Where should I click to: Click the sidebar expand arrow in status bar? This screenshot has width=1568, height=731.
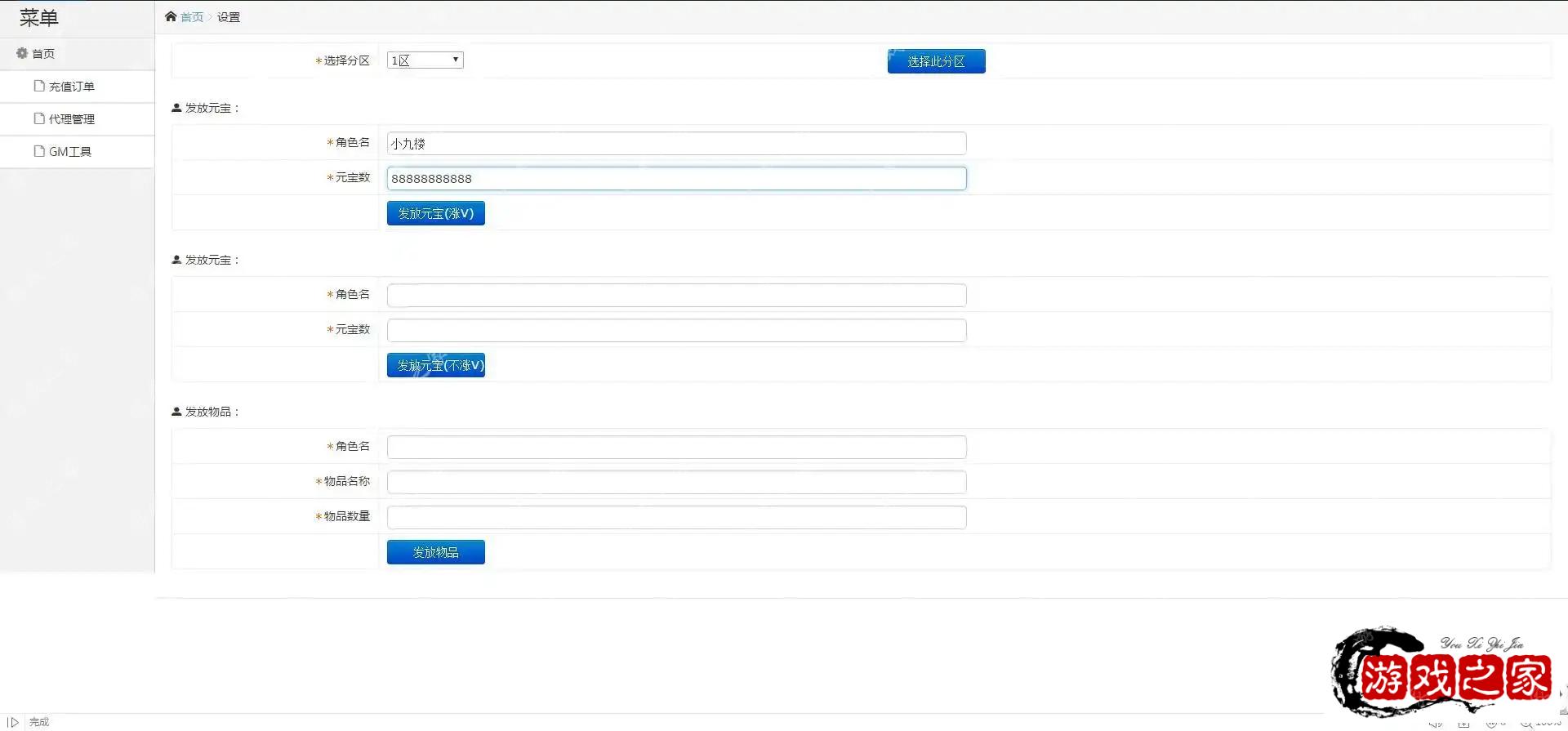[13, 722]
